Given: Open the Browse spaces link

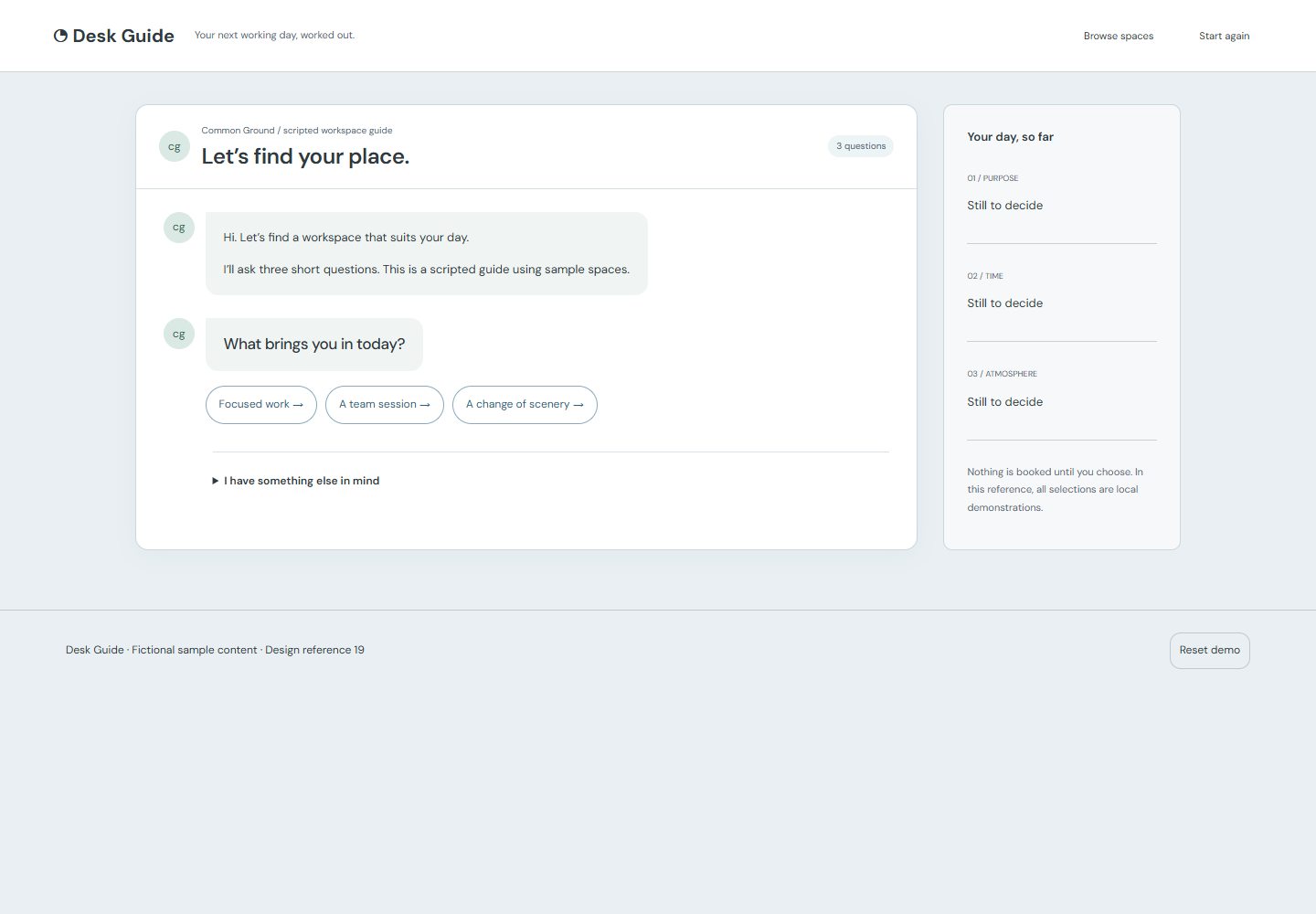Looking at the screenshot, I should (1119, 36).
